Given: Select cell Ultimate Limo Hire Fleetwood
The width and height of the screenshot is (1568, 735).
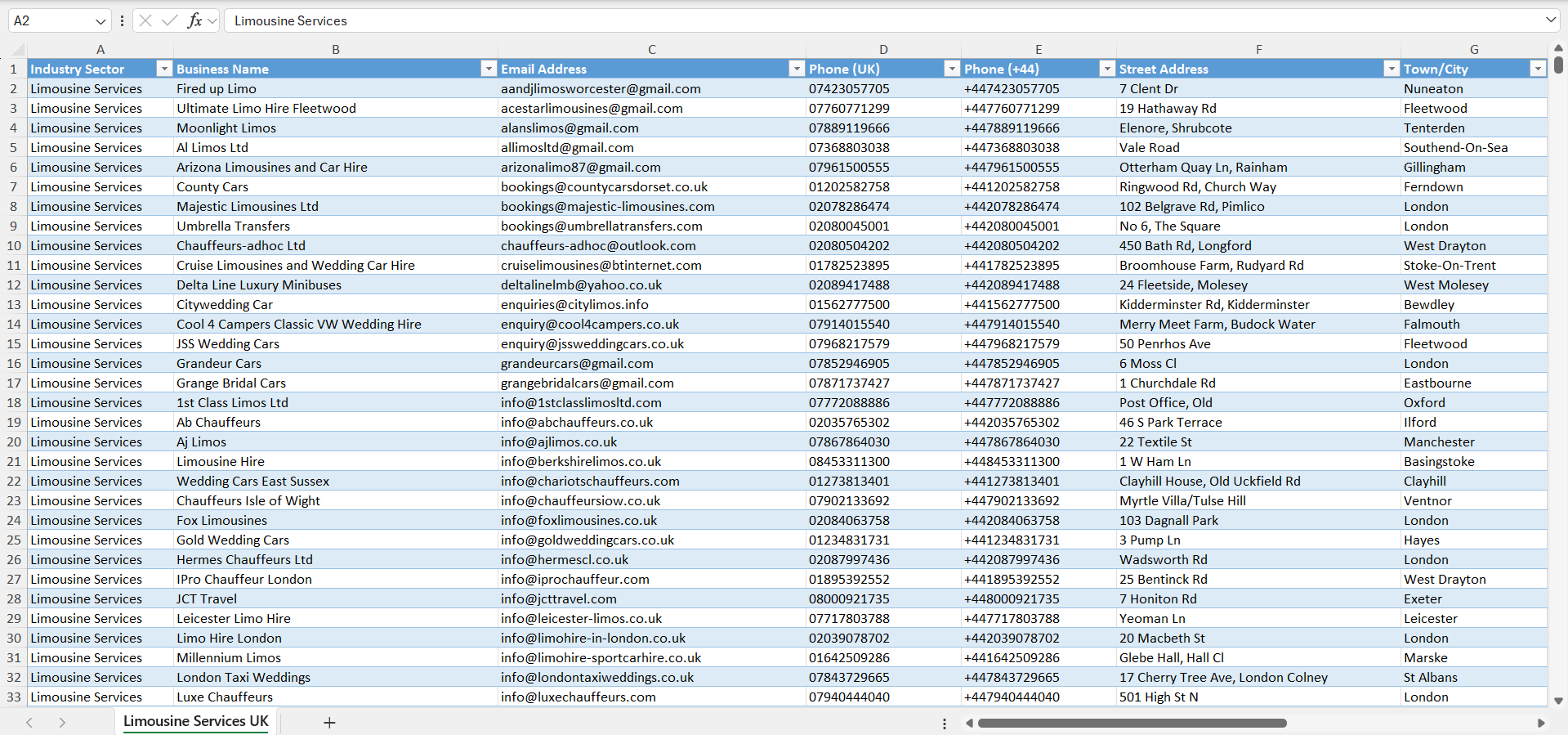Looking at the screenshot, I should point(335,108).
